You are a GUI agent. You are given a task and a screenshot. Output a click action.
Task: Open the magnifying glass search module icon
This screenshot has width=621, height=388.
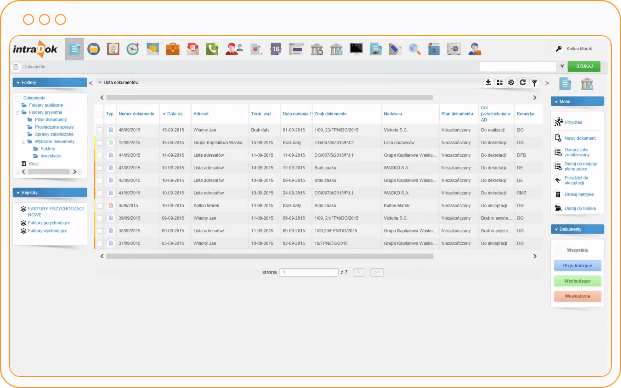(x=415, y=49)
